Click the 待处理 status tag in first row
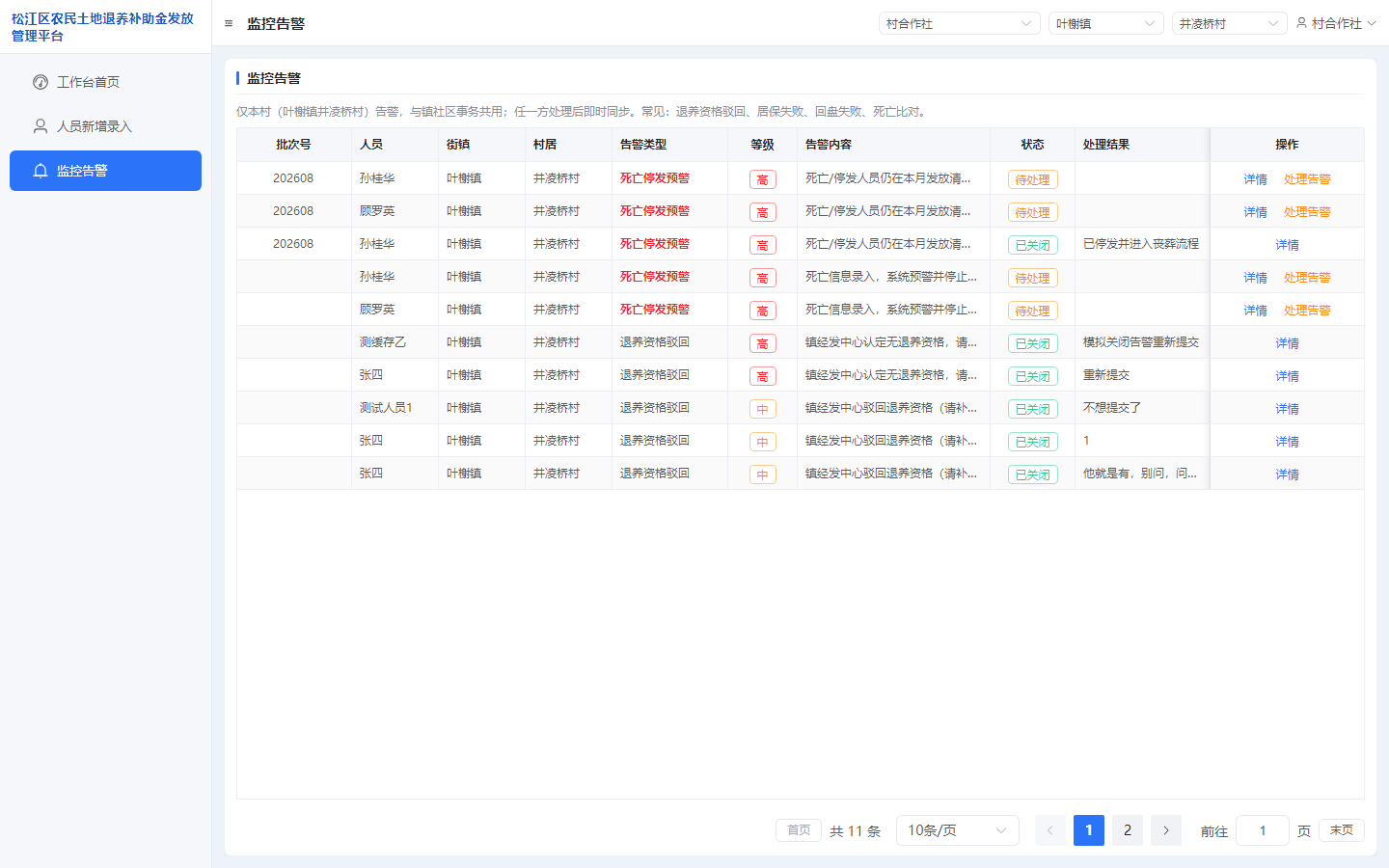 (x=1032, y=179)
